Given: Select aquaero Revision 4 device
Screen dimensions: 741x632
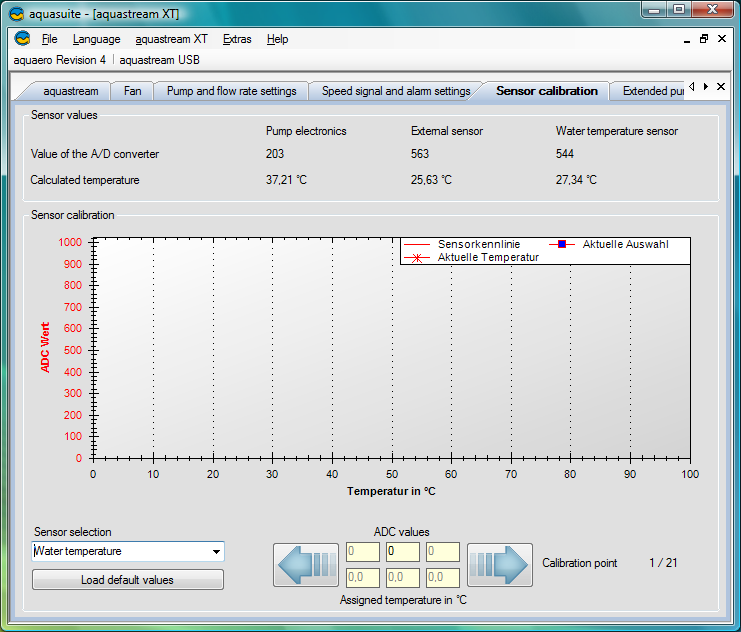Looking at the screenshot, I should tap(60, 60).
